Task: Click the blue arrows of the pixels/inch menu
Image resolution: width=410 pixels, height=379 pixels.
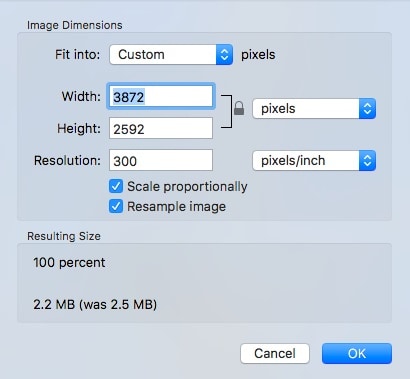Action: [367, 161]
